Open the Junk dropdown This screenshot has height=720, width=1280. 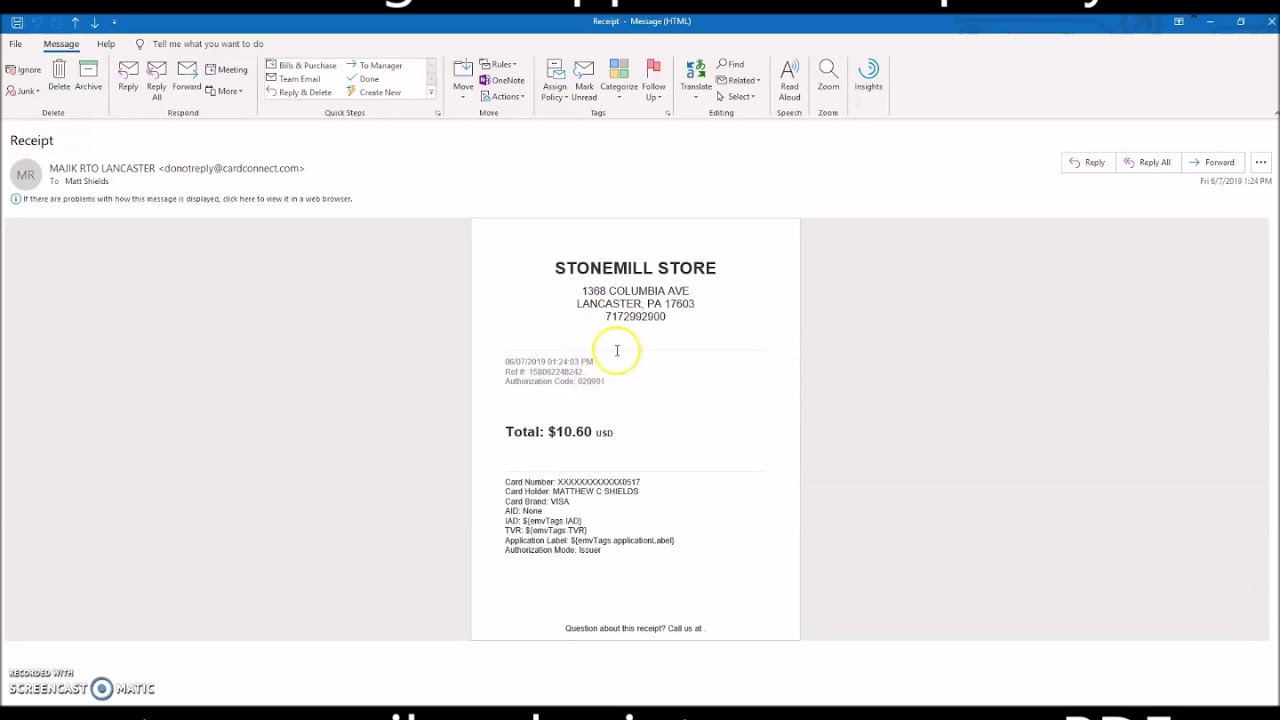(x=23, y=91)
